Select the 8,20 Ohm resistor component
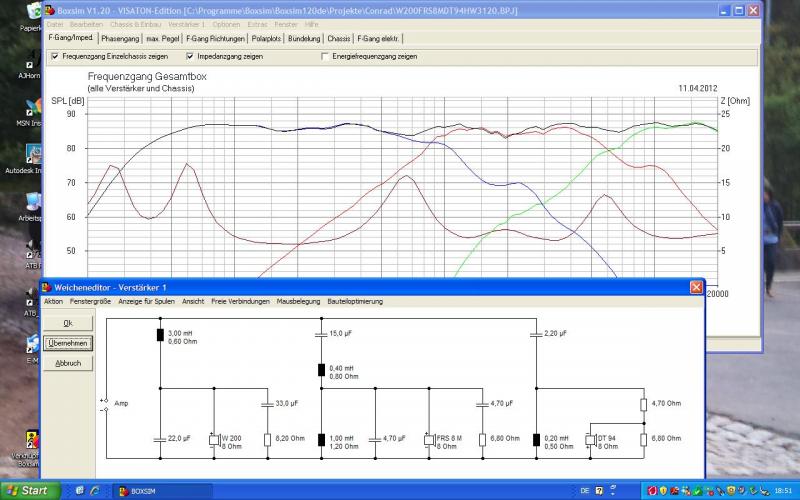Screen dimensions: 800x500 click(267, 440)
